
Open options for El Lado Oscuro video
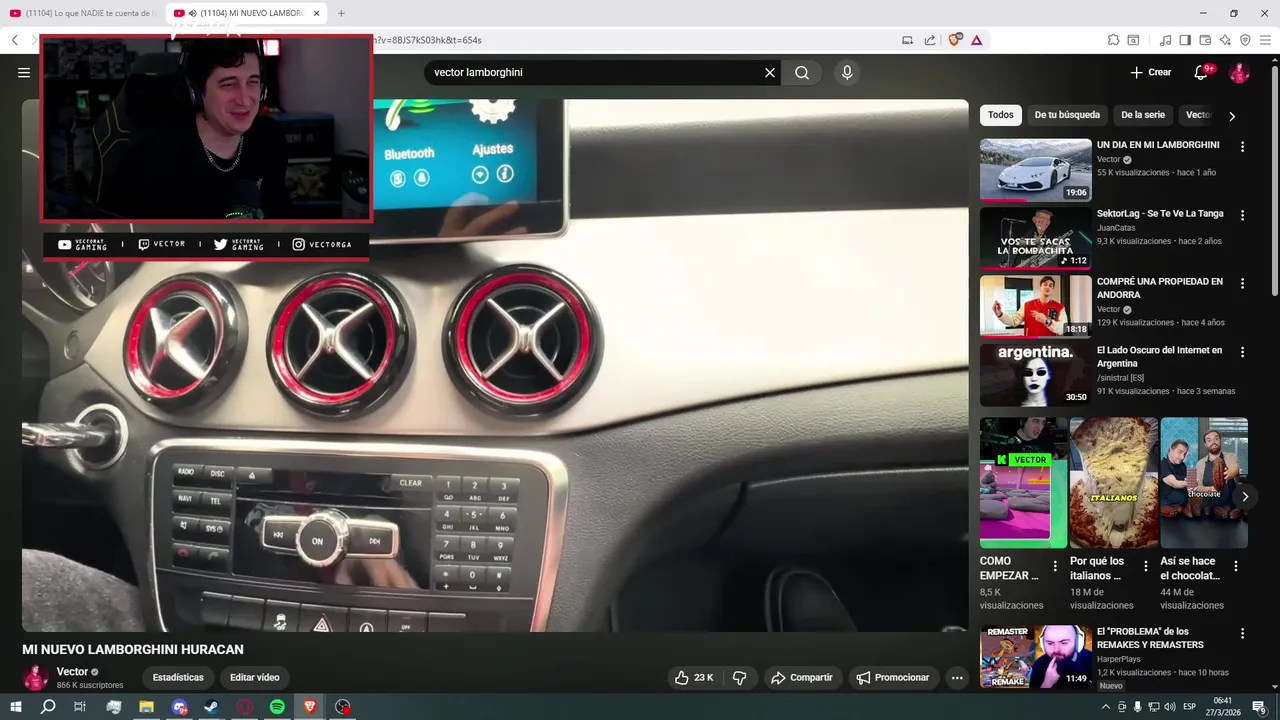click(x=1242, y=352)
